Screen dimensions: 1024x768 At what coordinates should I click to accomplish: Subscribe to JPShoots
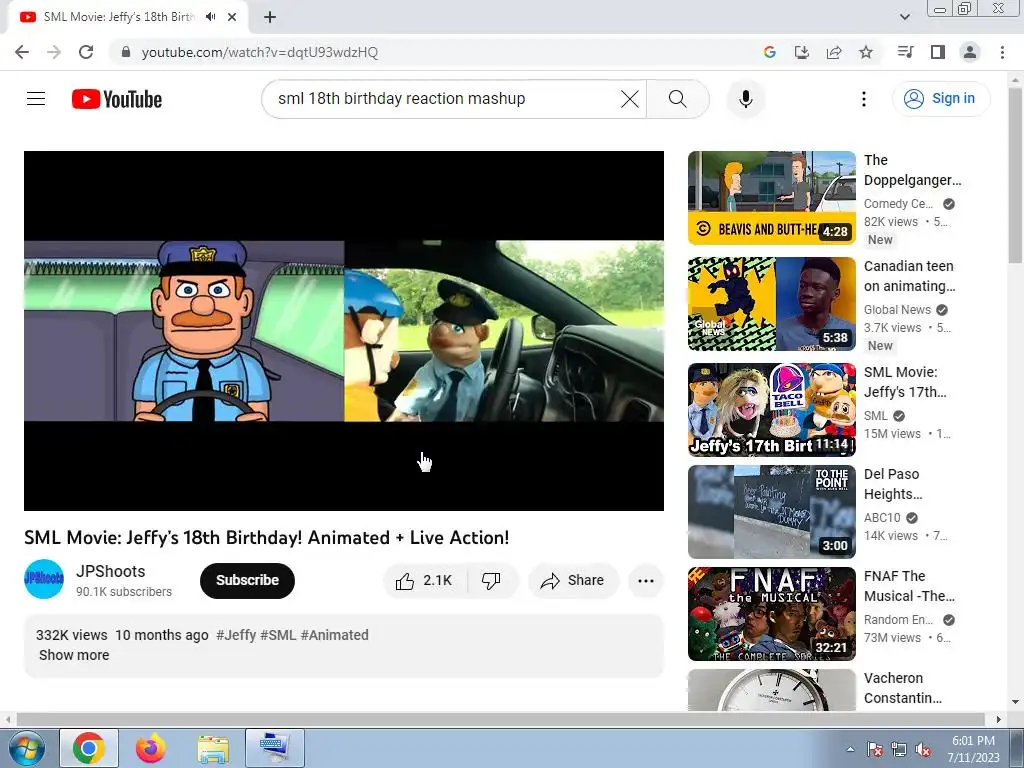[x=247, y=581]
